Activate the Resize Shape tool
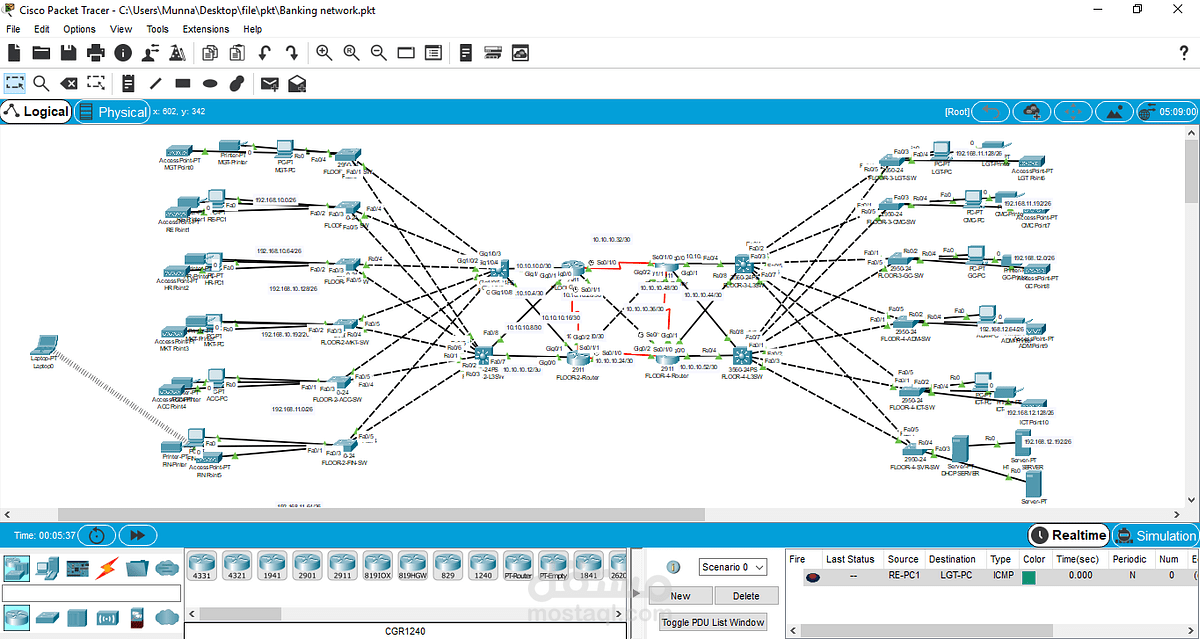 point(96,83)
